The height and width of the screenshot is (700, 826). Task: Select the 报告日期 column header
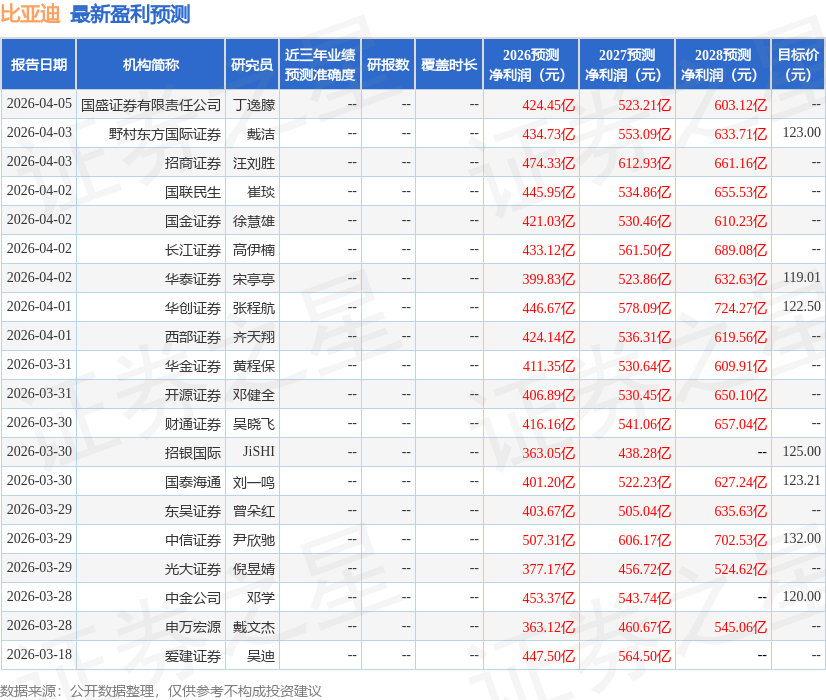coord(39,65)
